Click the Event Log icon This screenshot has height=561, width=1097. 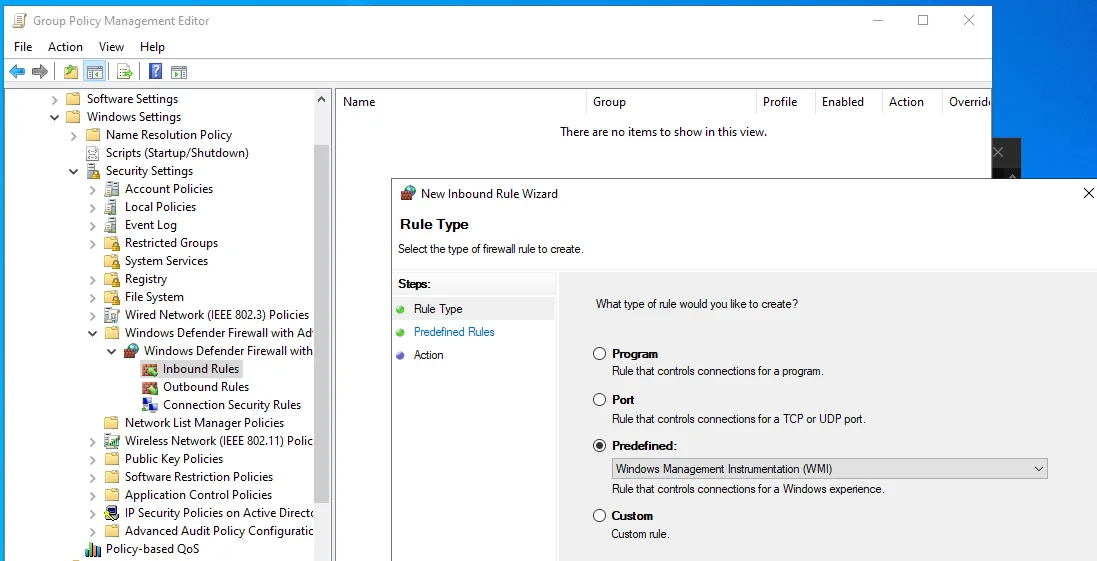click(x=111, y=225)
